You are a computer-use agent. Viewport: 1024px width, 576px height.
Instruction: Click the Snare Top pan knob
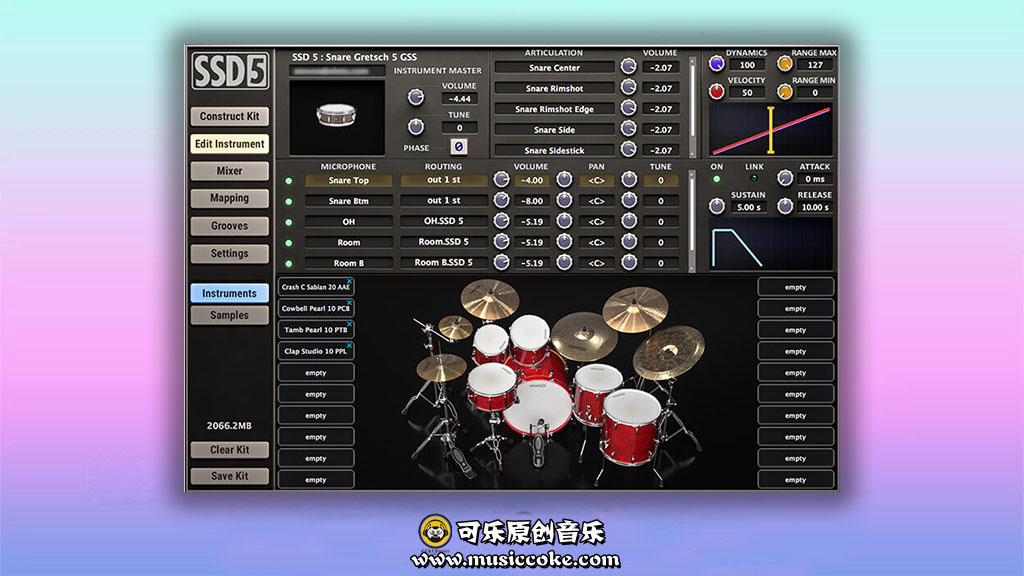click(564, 180)
